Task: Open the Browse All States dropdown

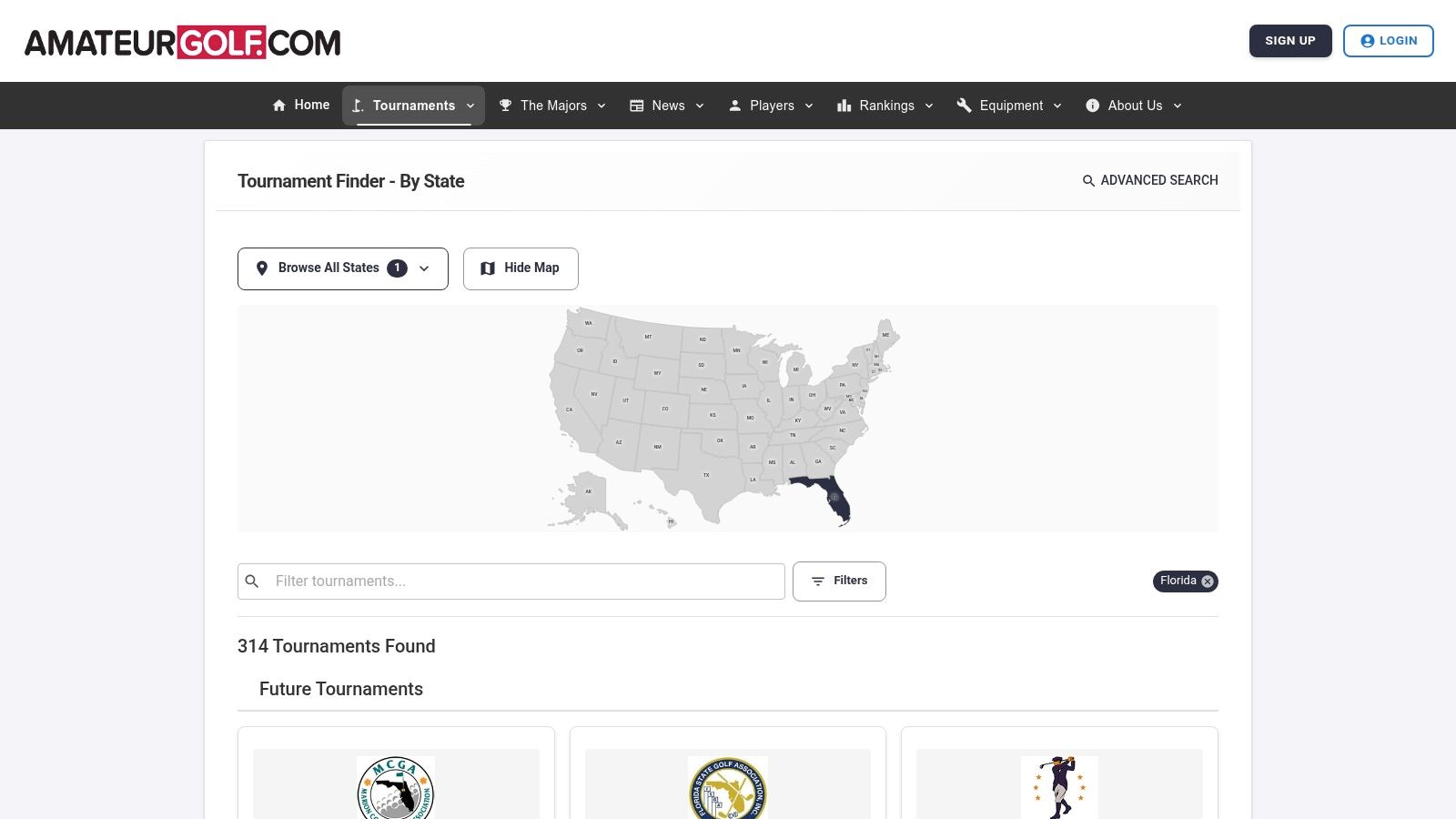Action: [x=343, y=268]
